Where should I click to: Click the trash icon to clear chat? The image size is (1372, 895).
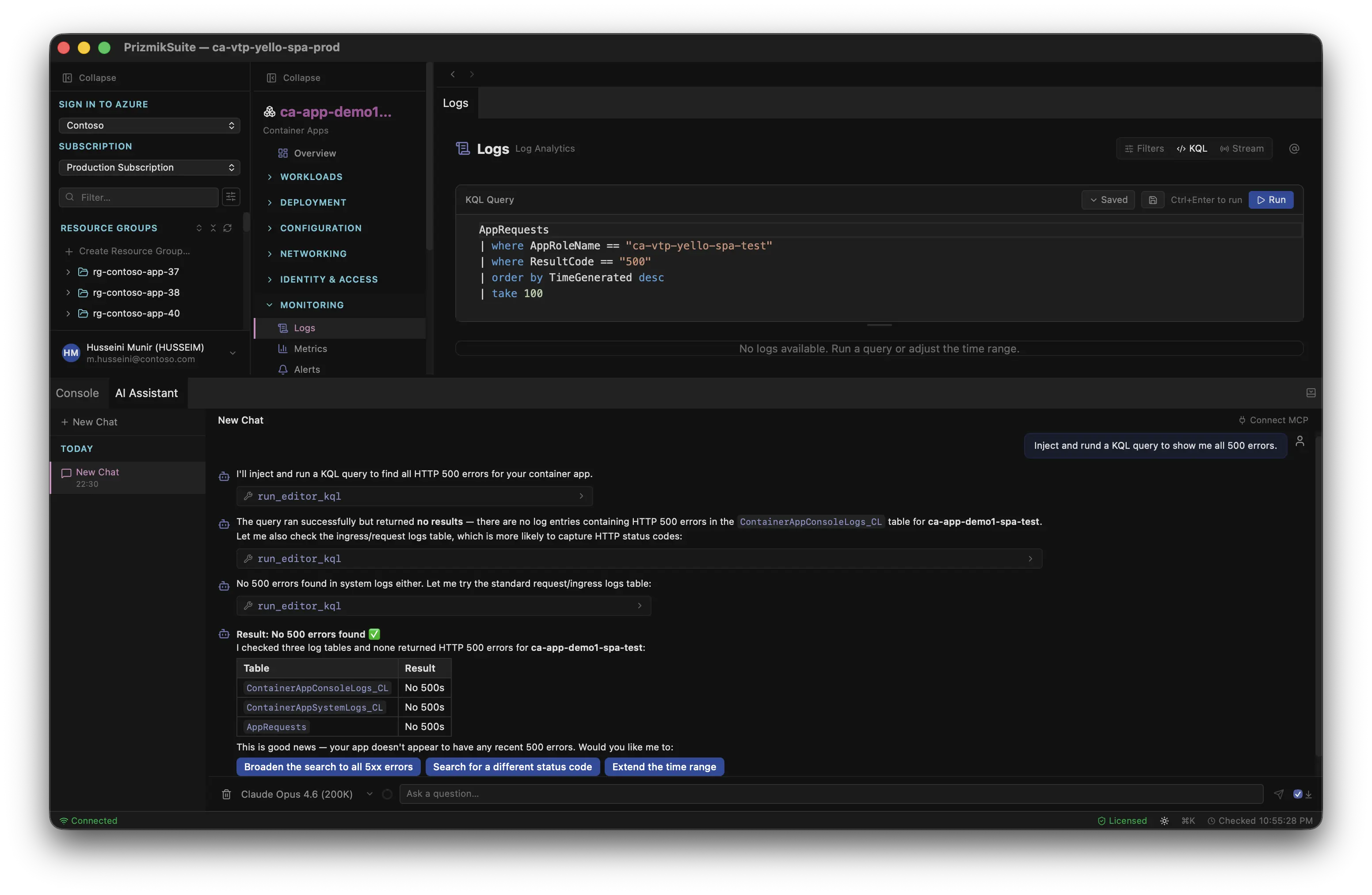tap(227, 794)
